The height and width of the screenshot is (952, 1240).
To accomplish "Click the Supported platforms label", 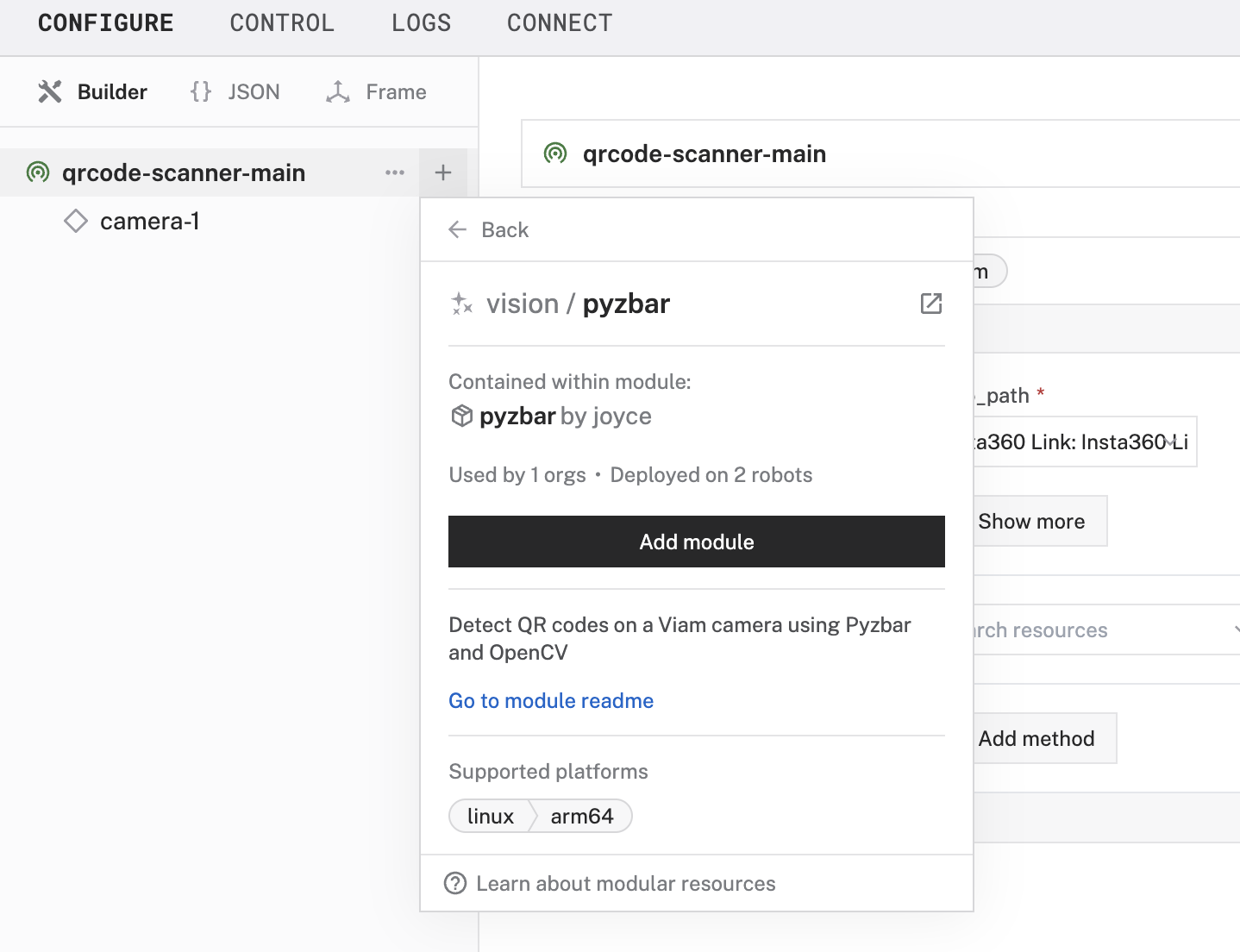I will 548,771.
